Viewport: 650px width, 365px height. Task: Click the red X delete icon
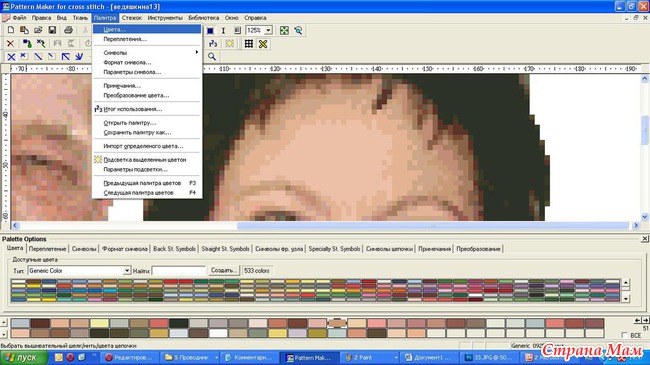tap(11, 44)
